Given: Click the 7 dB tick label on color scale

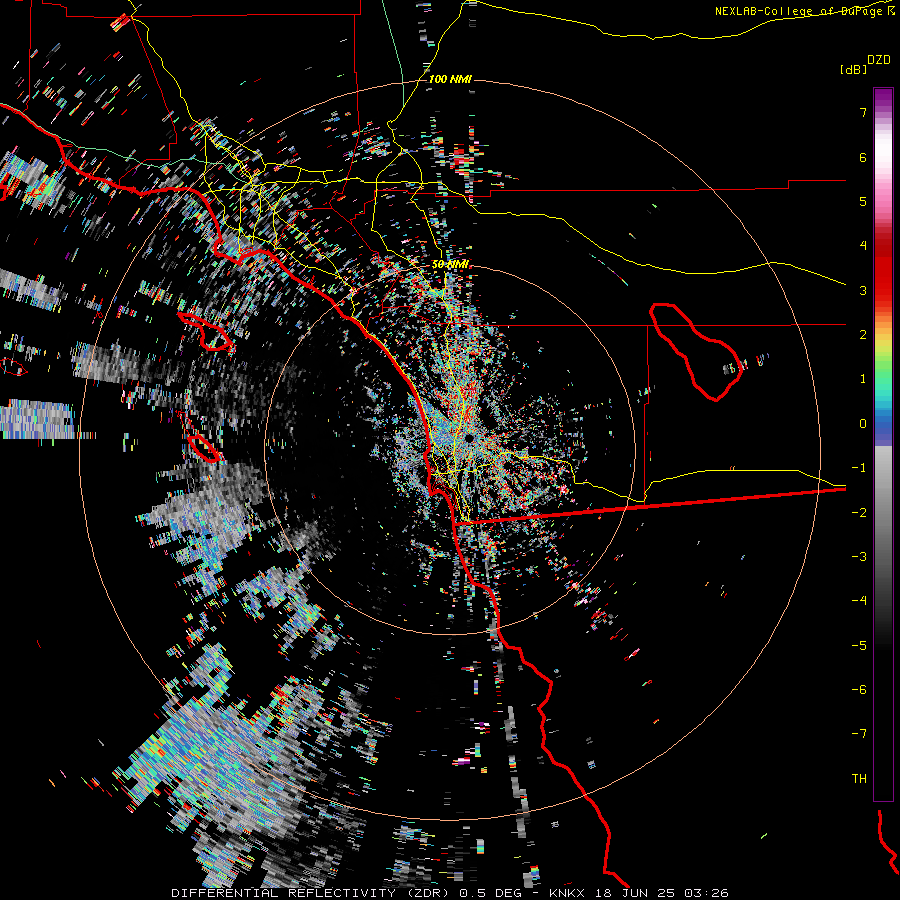Looking at the screenshot, I should [863, 113].
